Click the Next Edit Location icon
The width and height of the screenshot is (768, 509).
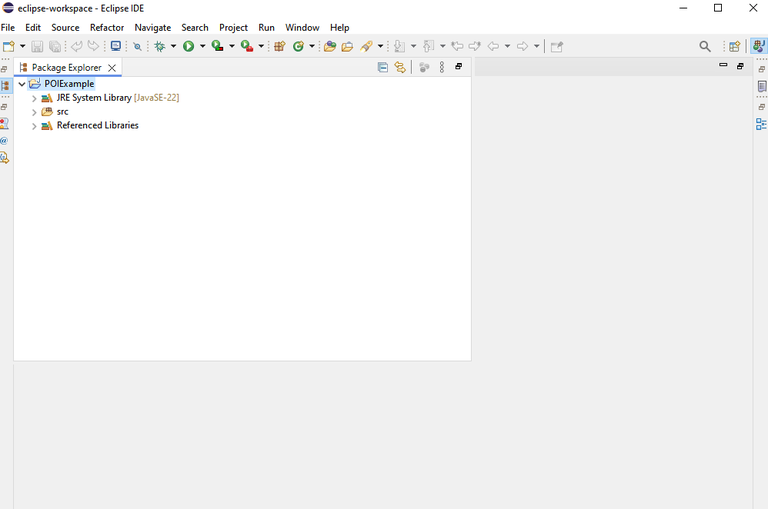coord(475,47)
